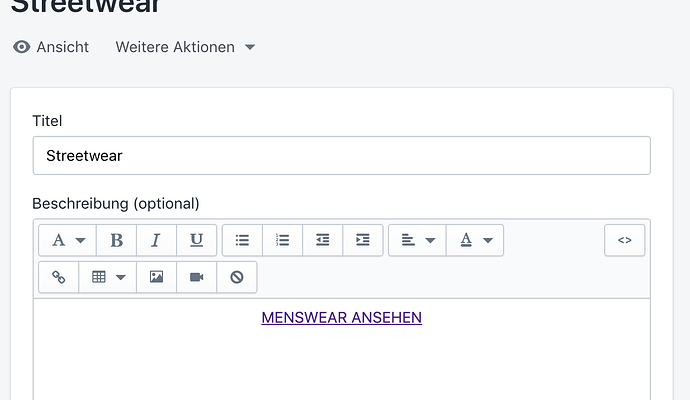Image resolution: width=690 pixels, height=400 pixels.
Task: Open the insert table dropdown
Action: 107,277
